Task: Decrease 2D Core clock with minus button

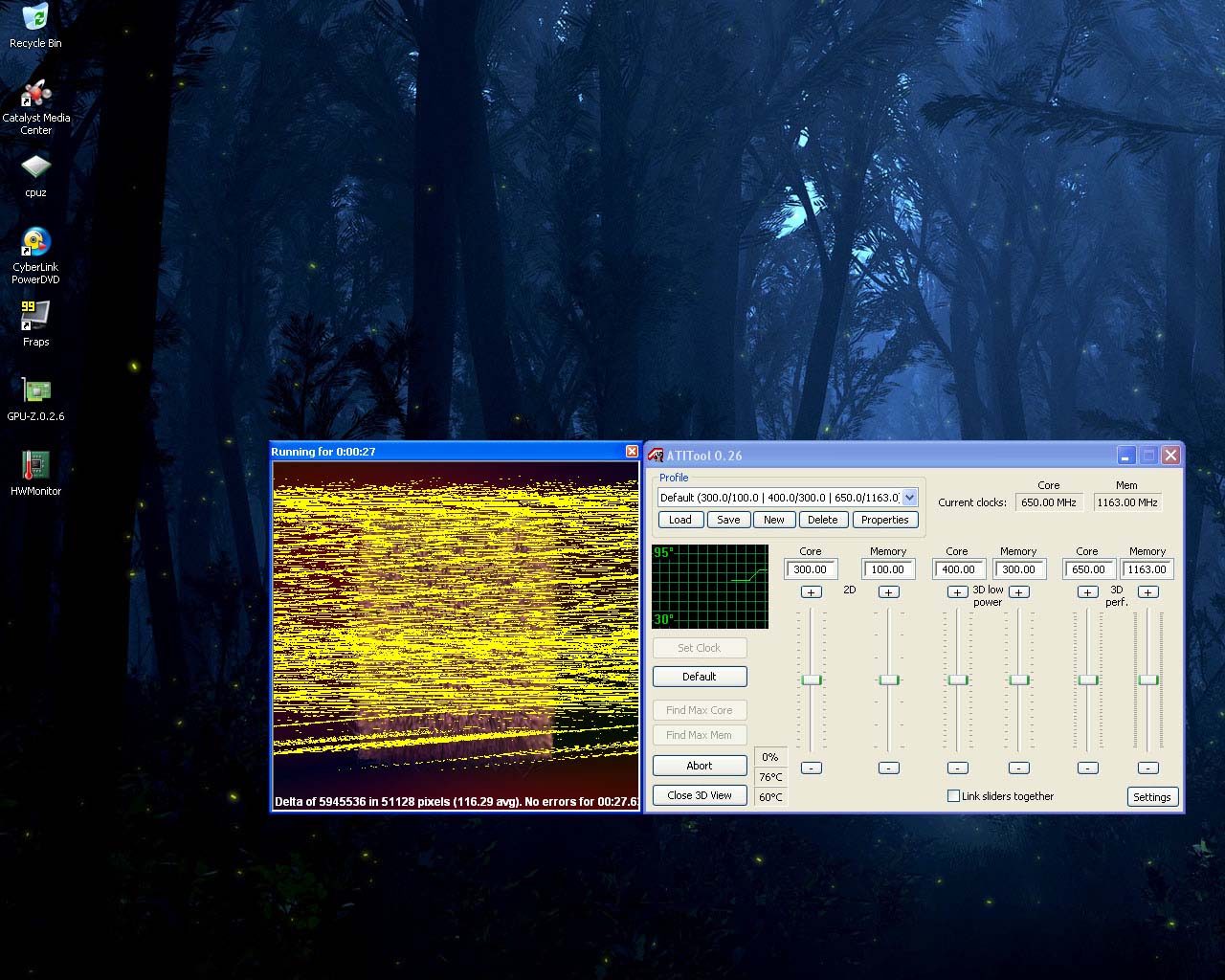Action: (x=812, y=768)
